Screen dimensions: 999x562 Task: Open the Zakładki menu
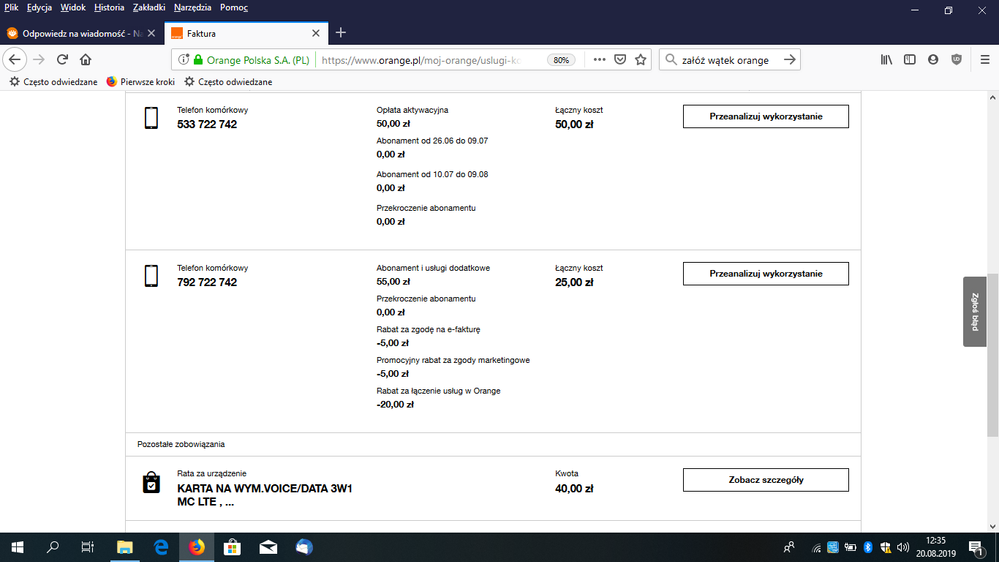click(149, 8)
